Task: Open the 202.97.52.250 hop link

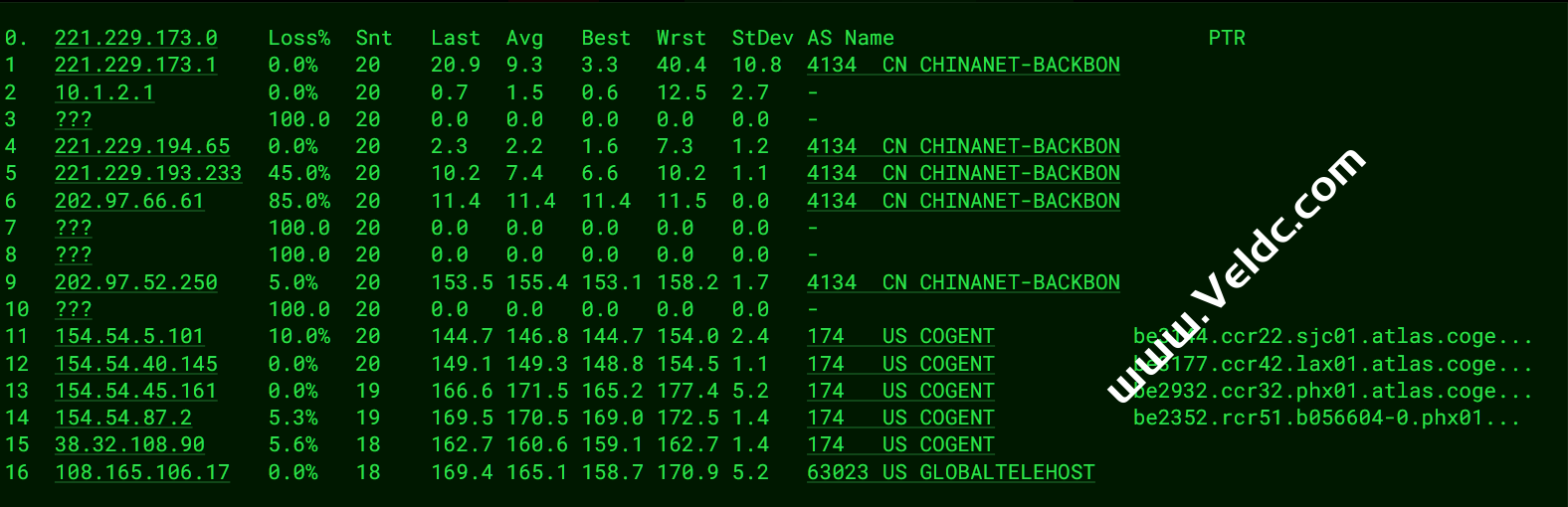Action: click(135, 282)
